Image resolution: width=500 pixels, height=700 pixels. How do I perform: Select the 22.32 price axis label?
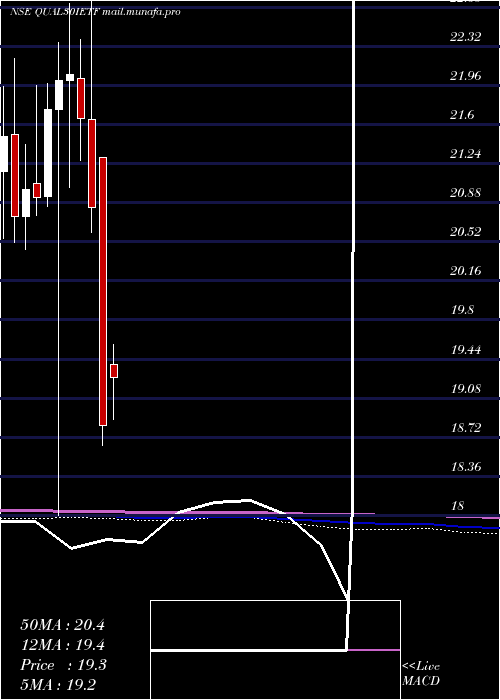pos(465,37)
